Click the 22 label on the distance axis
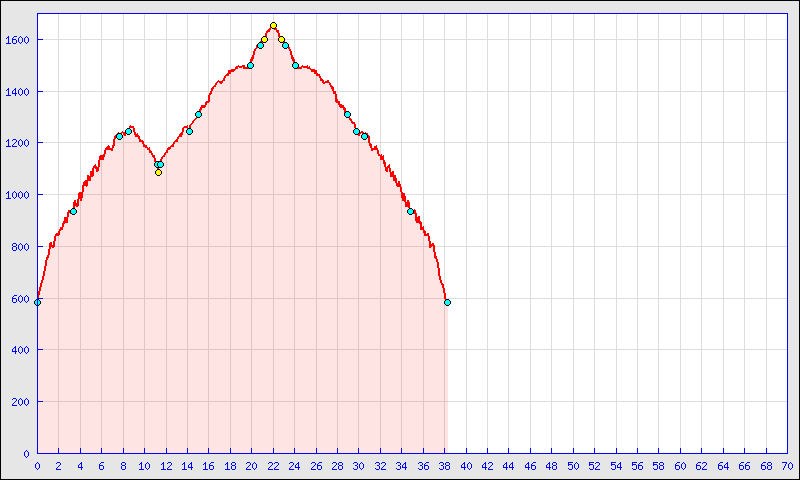Viewport: 800px width, 480px height. tap(273, 466)
